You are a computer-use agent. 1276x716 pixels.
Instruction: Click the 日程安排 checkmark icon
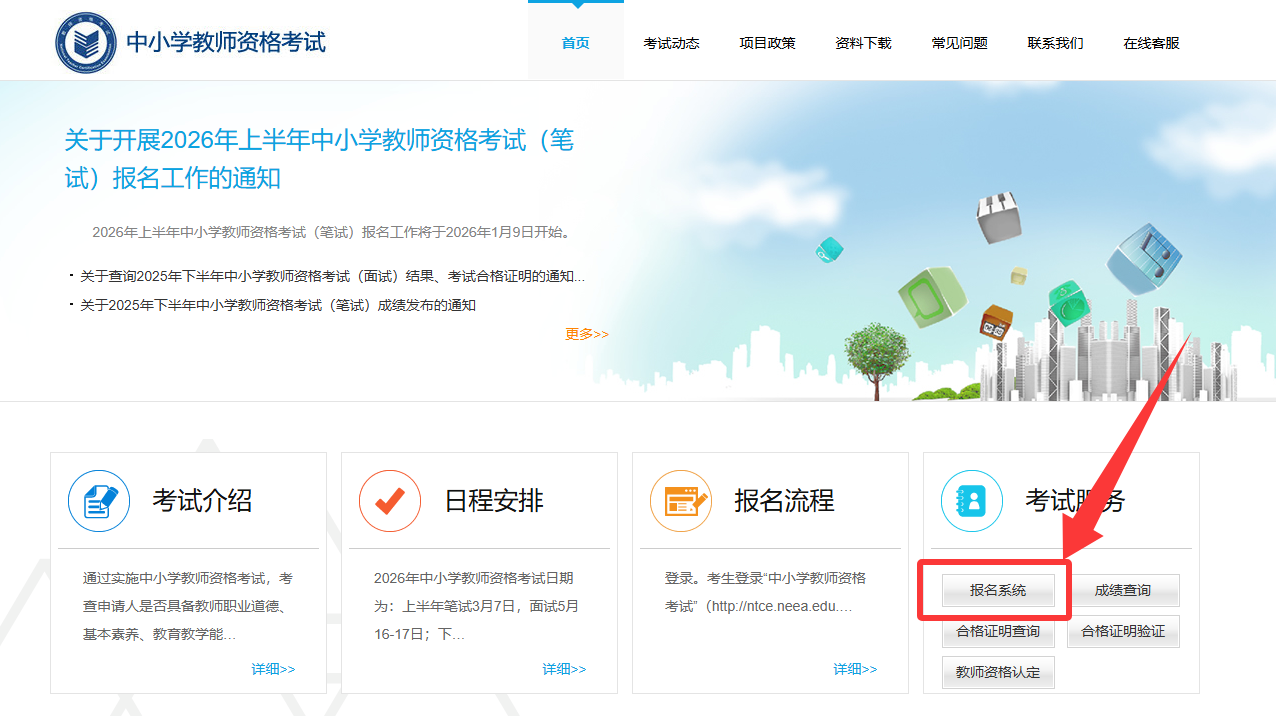[390, 501]
